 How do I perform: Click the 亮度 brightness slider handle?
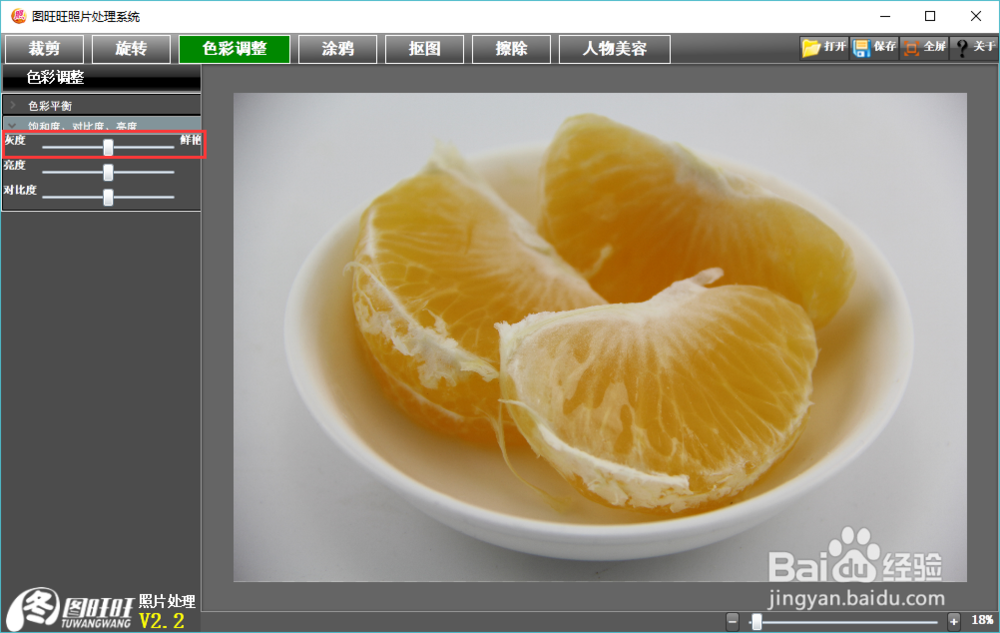tap(108, 172)
